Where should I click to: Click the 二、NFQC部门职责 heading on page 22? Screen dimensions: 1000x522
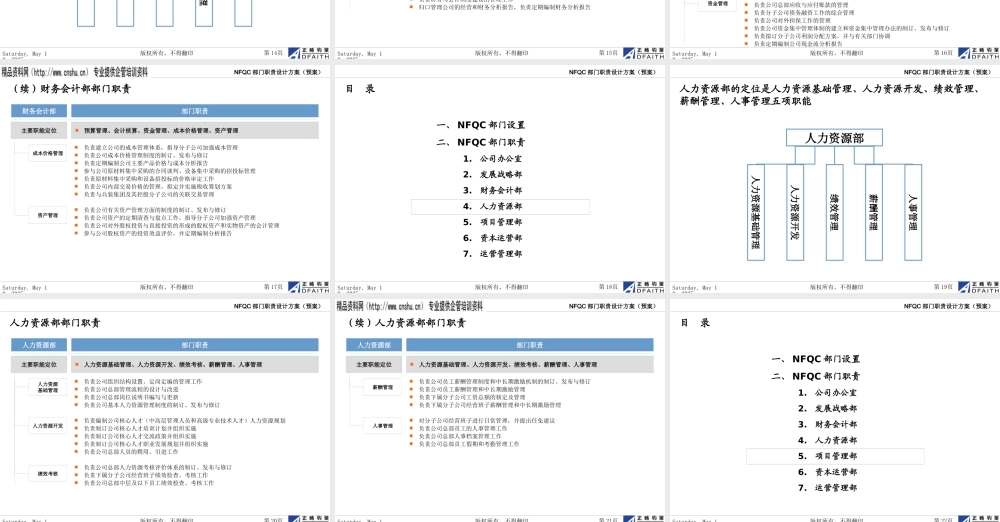pos(816,377)
